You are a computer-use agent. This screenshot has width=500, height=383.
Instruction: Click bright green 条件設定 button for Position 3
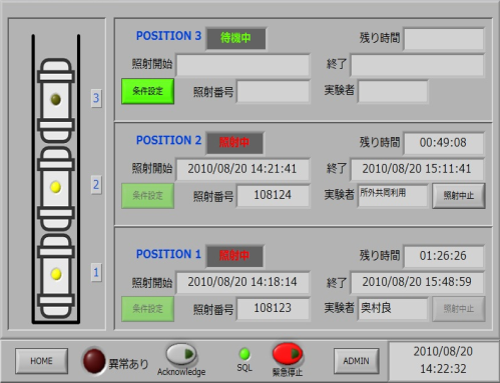click(148, 91)
